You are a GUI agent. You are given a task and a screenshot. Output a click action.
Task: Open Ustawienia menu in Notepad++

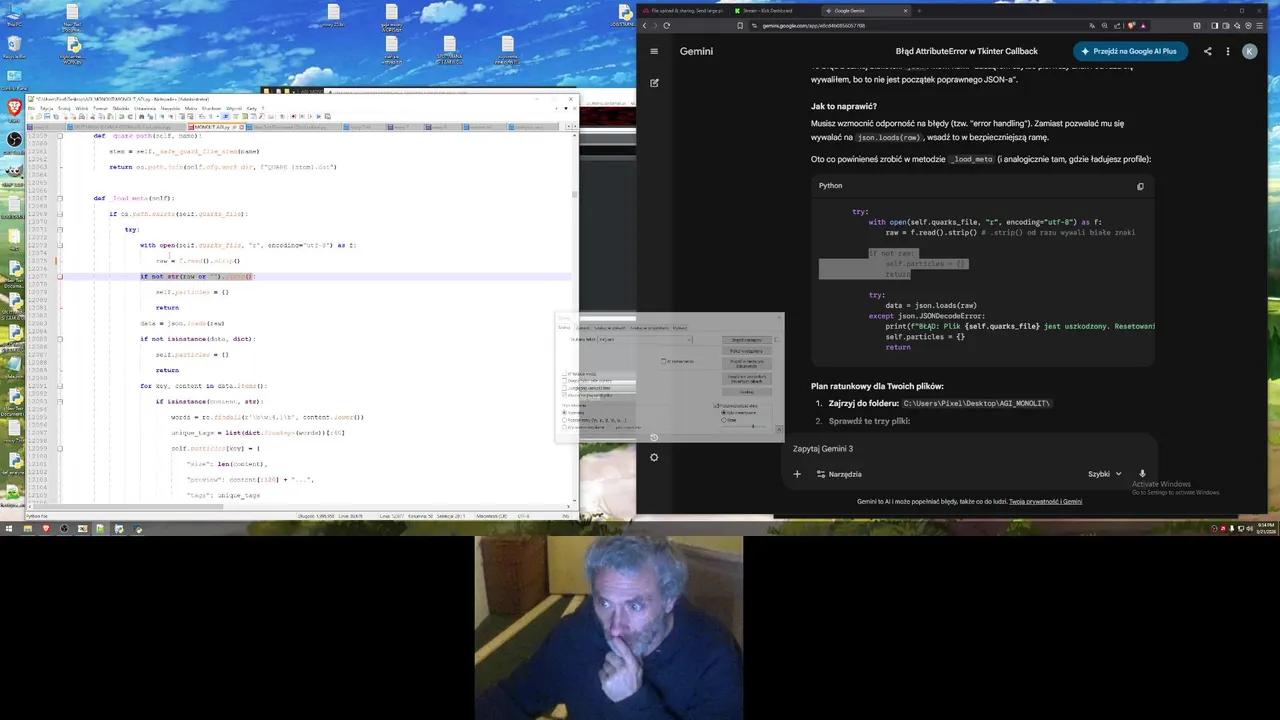coord(145,108)
